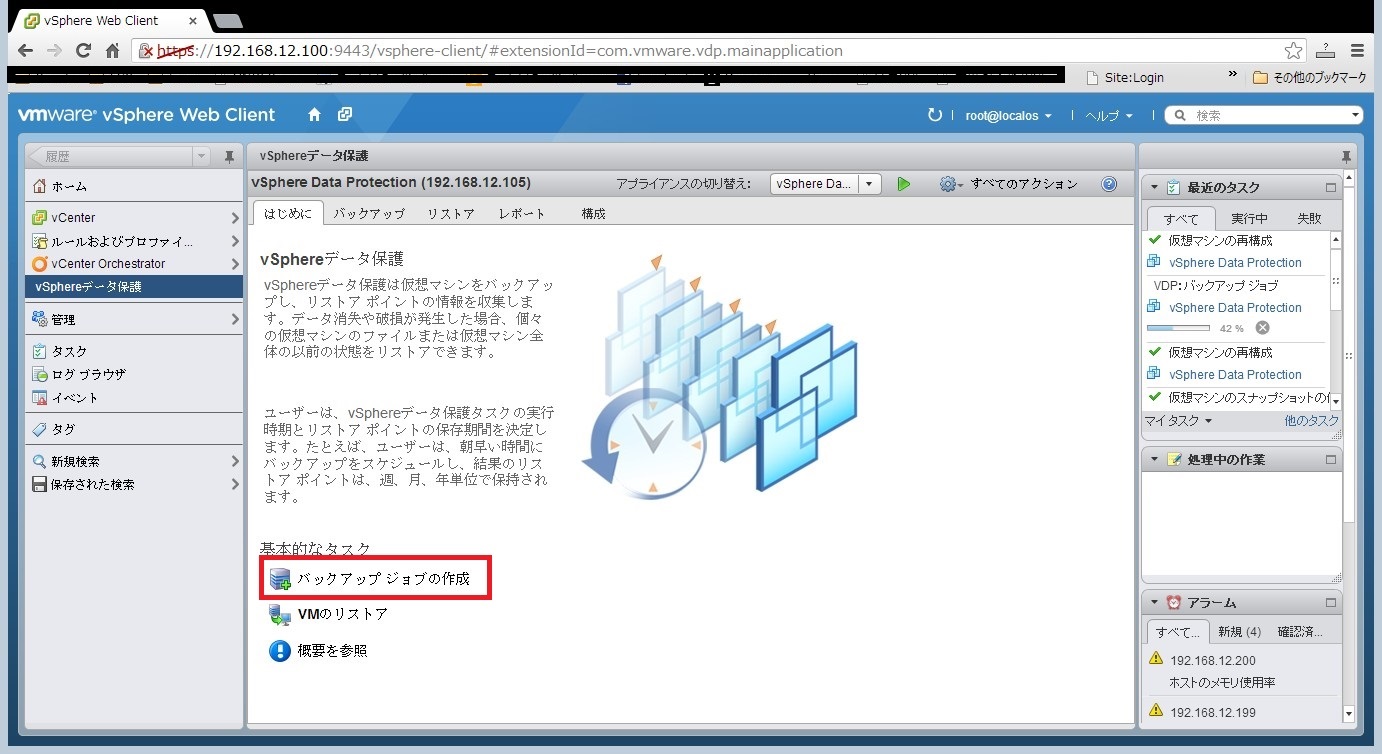Reload the browser page

point(84,51)
